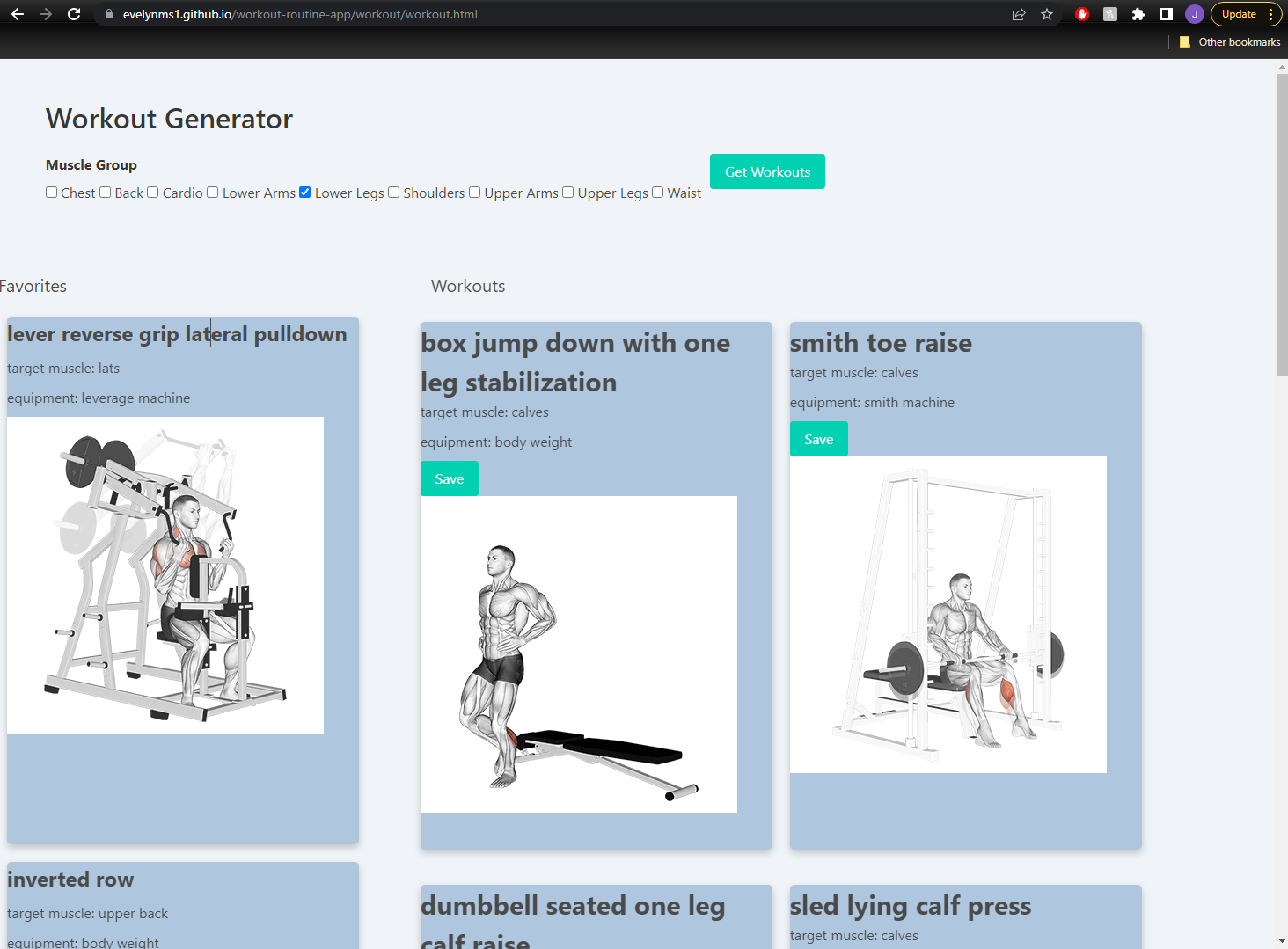The height and width of the screenshot is (949, 1288).
Task: Click the share icon in the address bar
Action: (x=1018, y=14)
